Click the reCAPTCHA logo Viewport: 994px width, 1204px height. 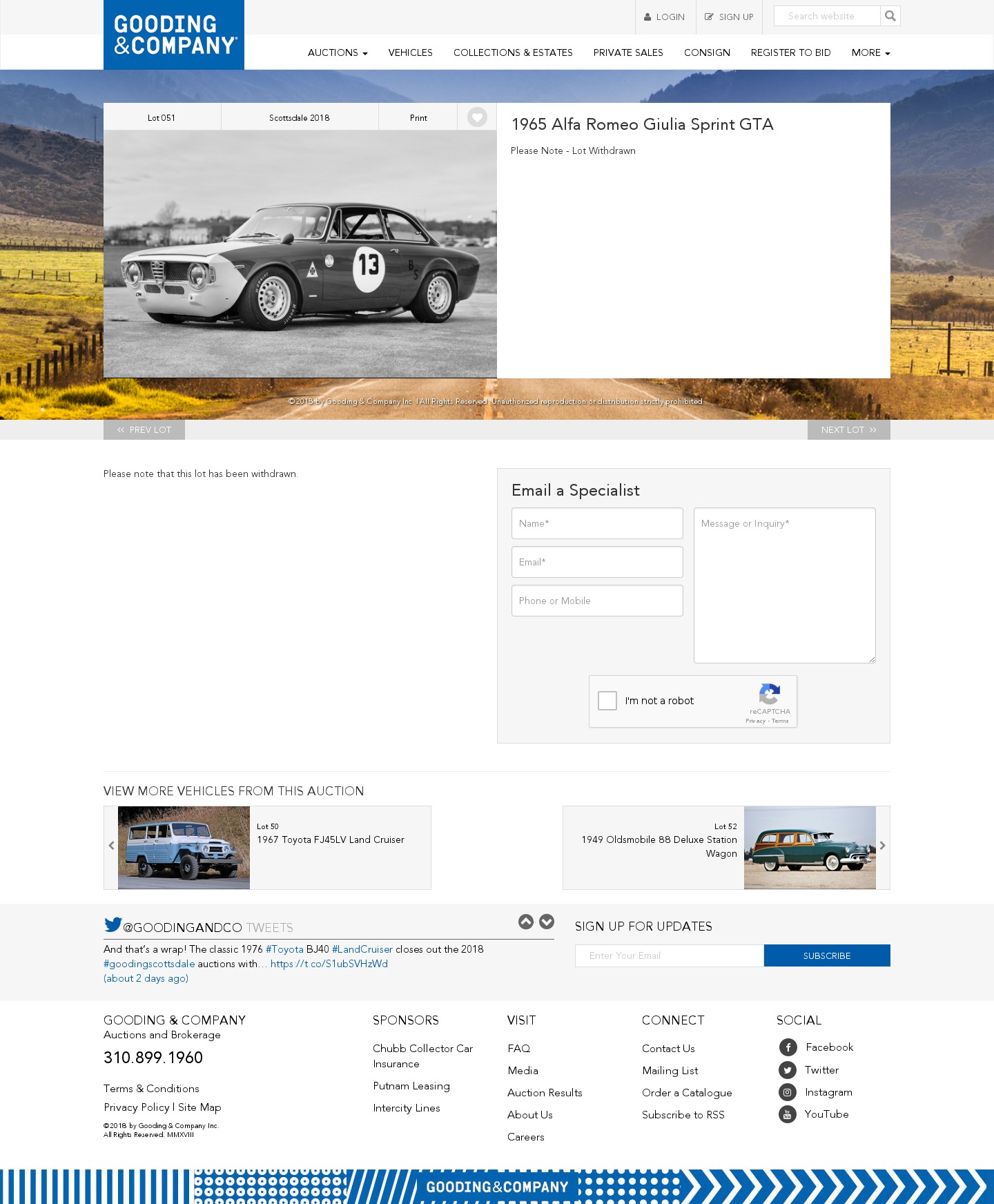point(770,694)
